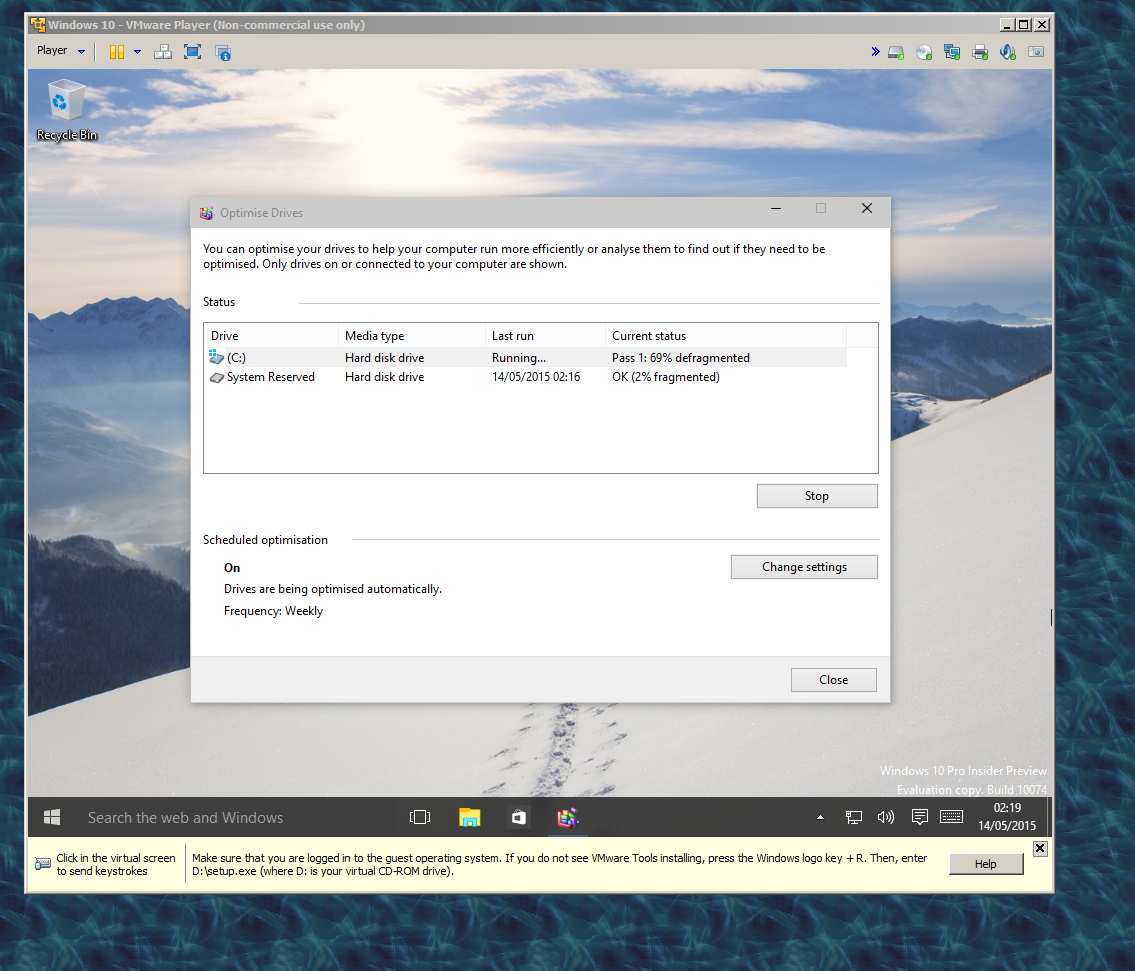Click the network adapter device icon
The width and height of the screenshot is (1135, 971).
952,52
